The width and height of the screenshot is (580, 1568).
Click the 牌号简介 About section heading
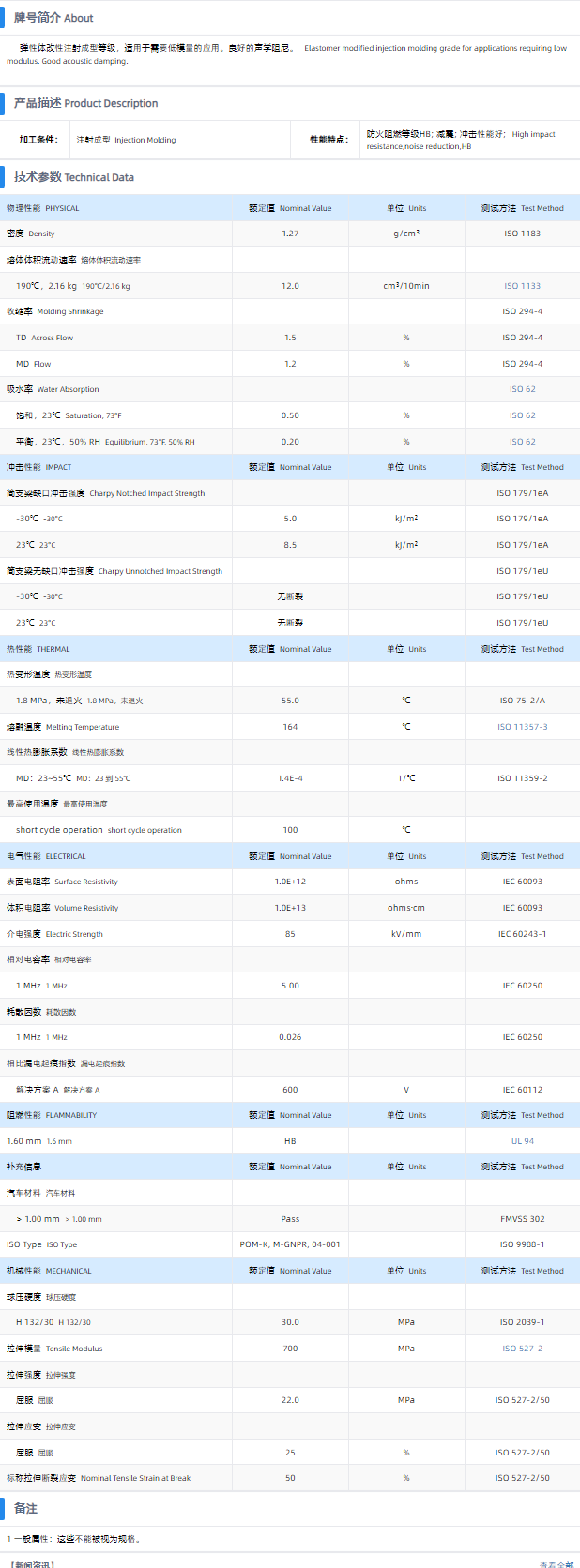[53, 18]
